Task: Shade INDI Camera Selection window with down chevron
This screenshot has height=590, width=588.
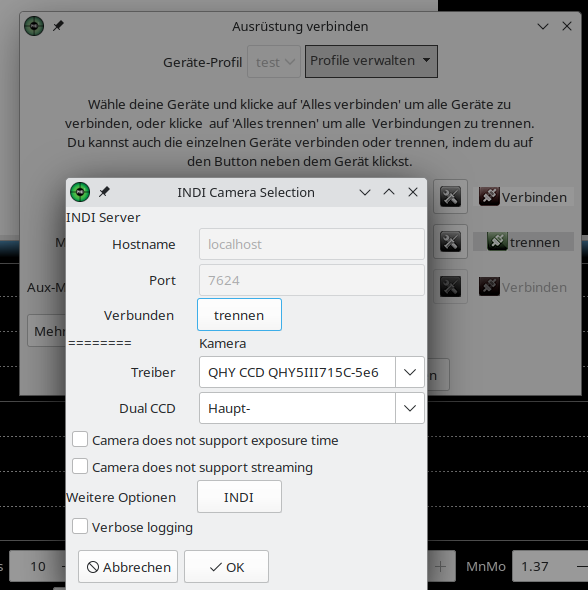Action: pyautogui.click(x=365, y=193)
